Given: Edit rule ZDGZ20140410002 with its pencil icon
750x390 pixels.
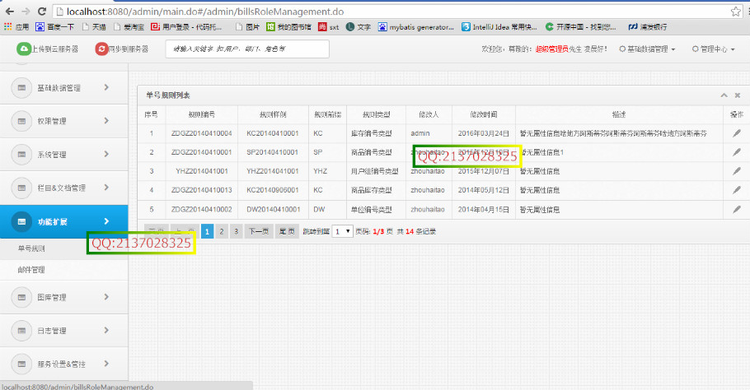Looking at the screenshot, I should point(737,209).
